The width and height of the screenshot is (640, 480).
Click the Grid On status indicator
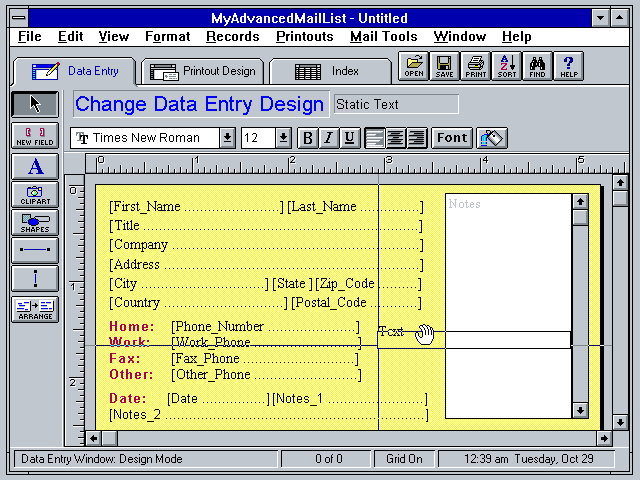(404, 459)
